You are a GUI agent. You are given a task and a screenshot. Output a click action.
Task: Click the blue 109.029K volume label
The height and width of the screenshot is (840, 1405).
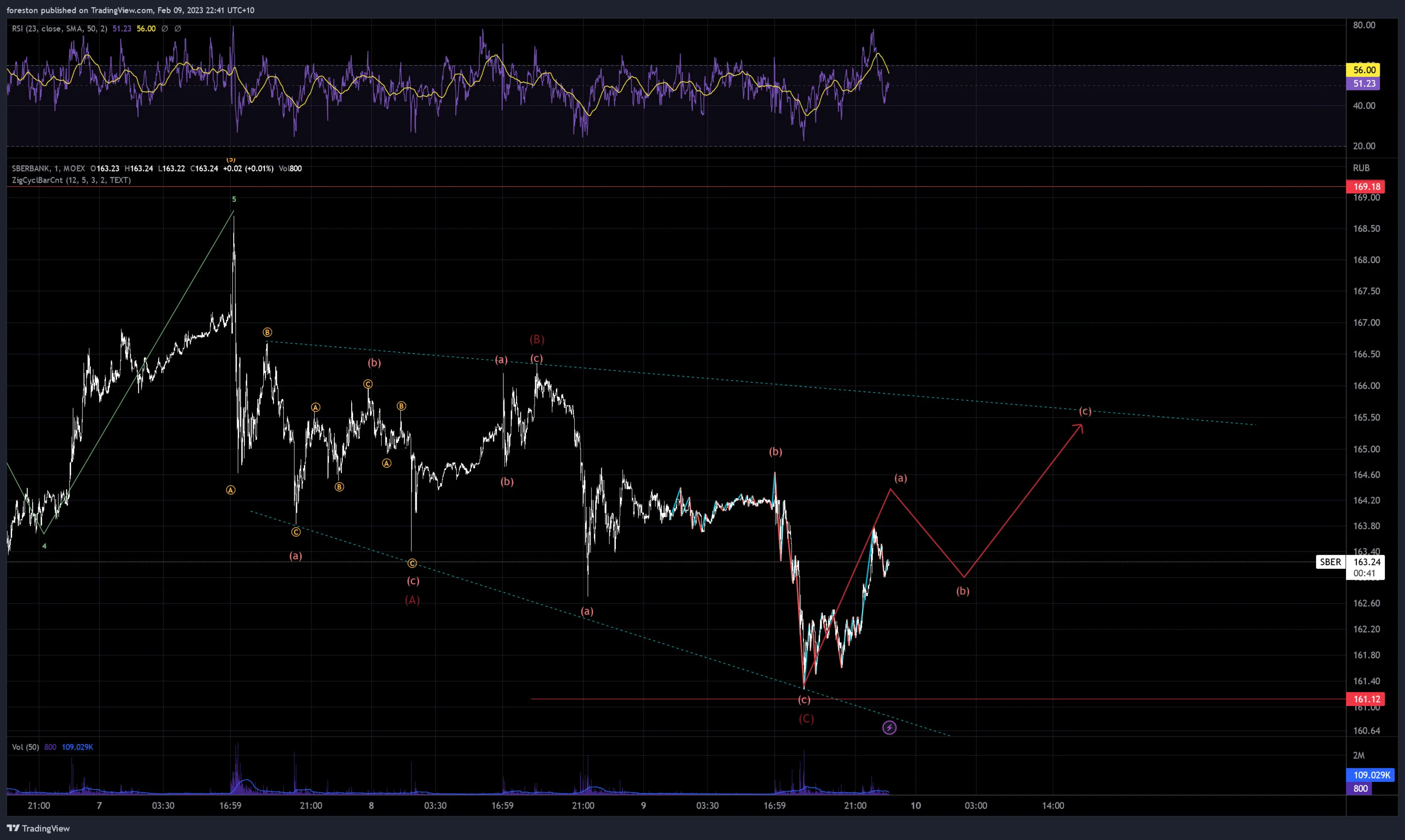pos(1371,775)
